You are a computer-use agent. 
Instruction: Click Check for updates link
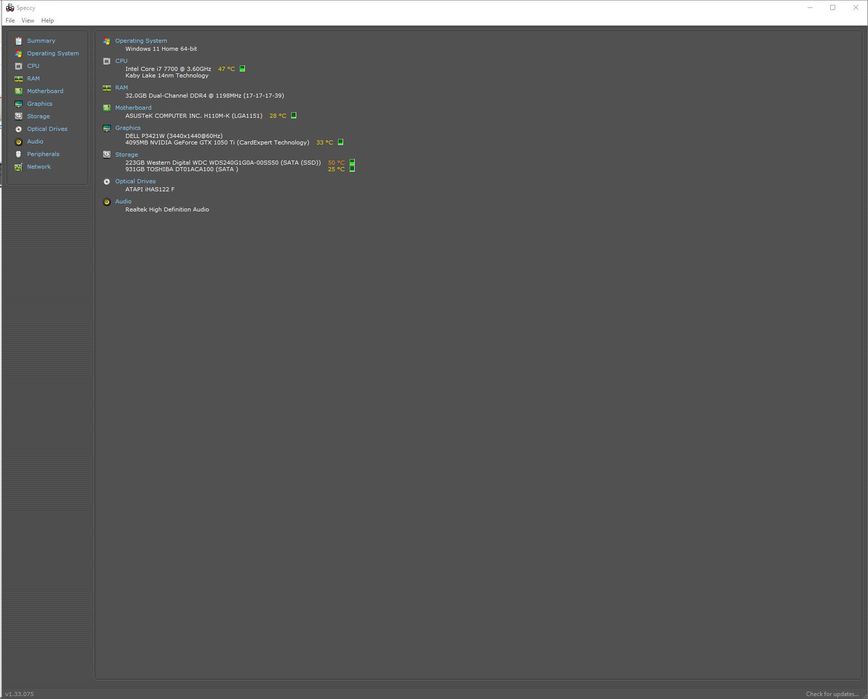click(832, 694)
